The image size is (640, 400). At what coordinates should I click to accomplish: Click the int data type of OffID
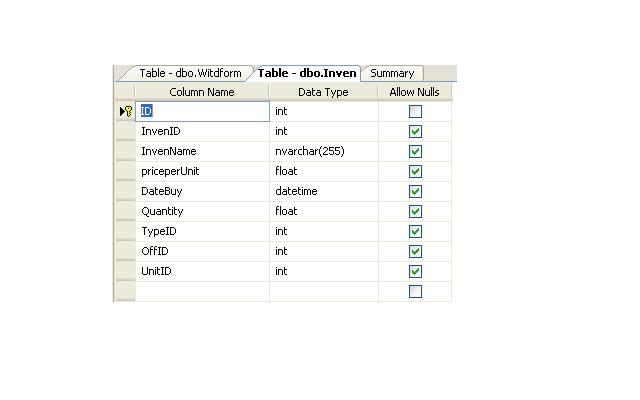point(324,251)
